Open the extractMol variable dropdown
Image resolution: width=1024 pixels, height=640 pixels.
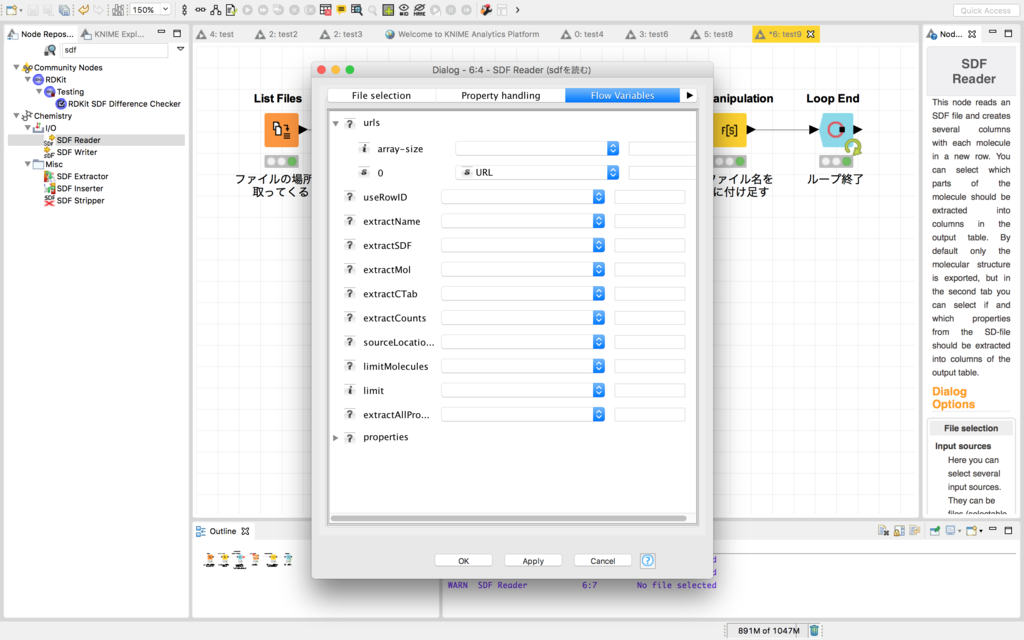click(598, 269)
